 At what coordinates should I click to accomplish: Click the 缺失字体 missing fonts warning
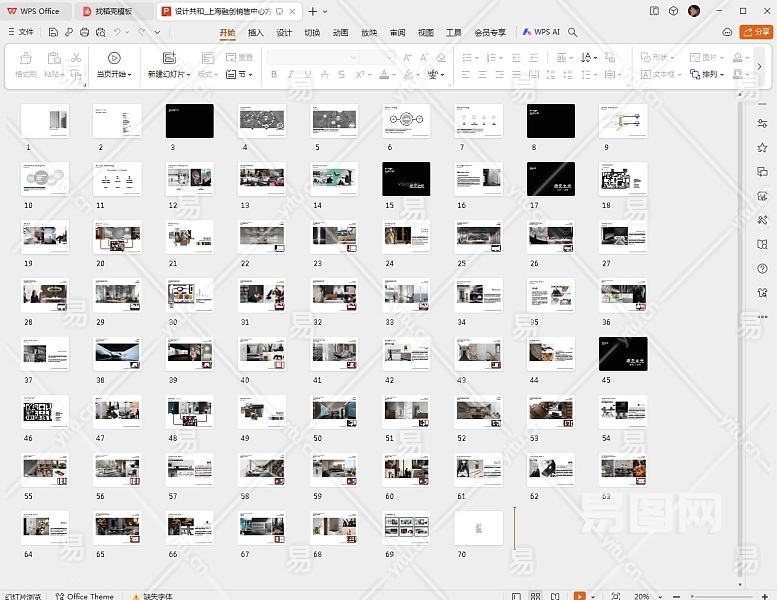155,595
